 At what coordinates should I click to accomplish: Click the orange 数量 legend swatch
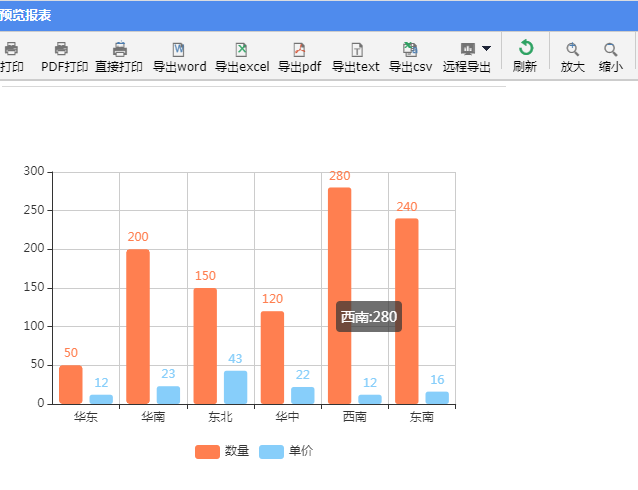(207, 451)
